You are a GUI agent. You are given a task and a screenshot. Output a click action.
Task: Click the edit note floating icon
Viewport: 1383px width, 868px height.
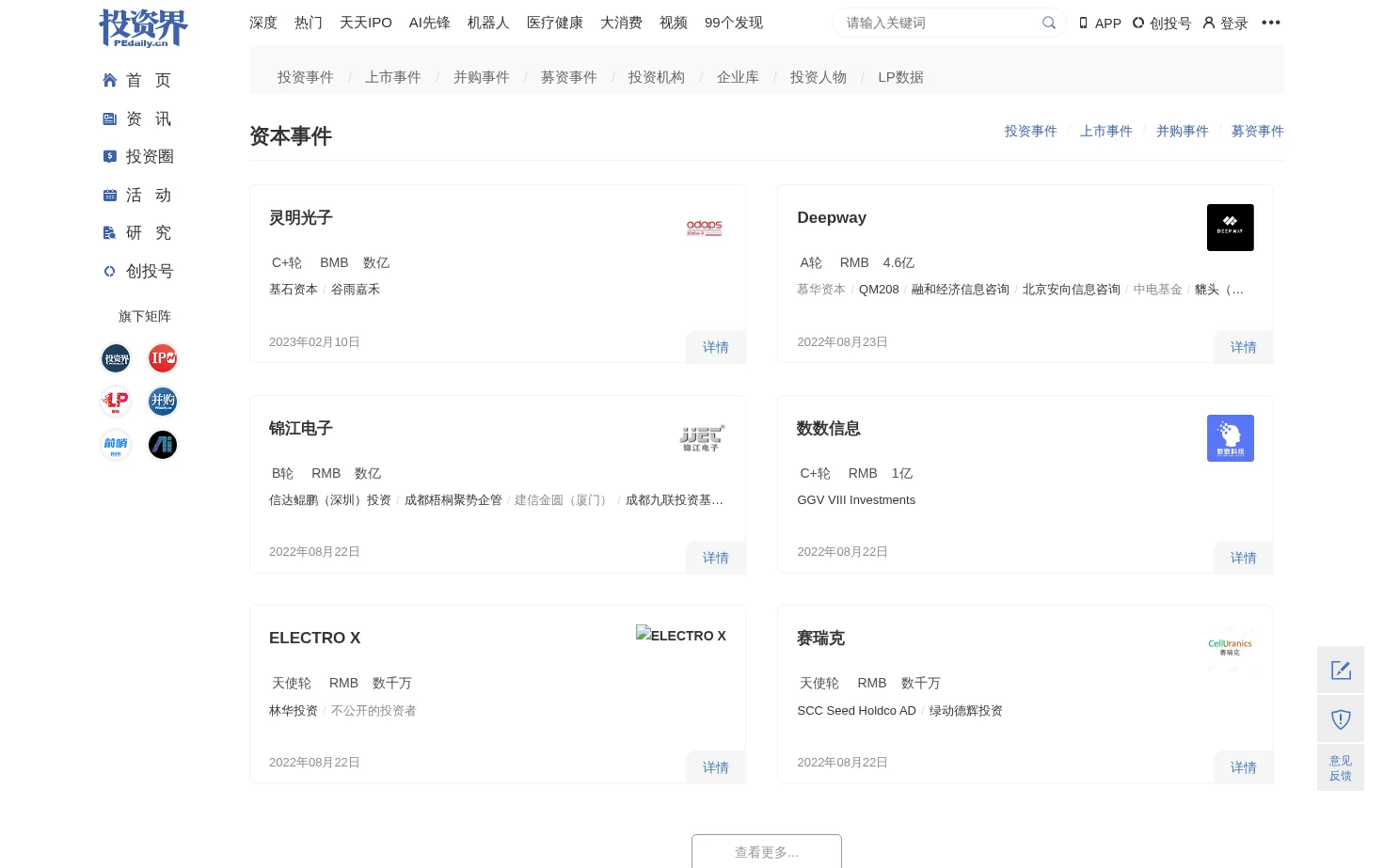click(x=1341, y=670)
